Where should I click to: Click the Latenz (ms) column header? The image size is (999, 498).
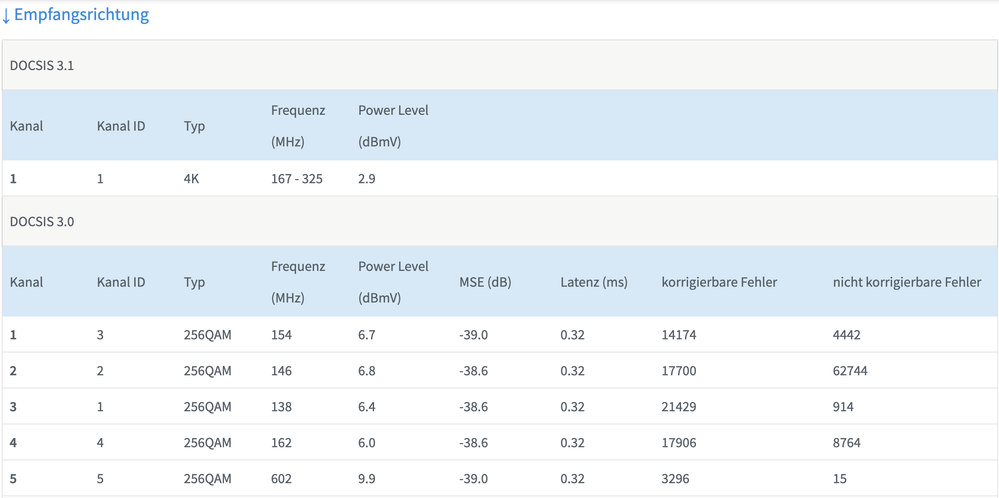click(x=594, y=282)
